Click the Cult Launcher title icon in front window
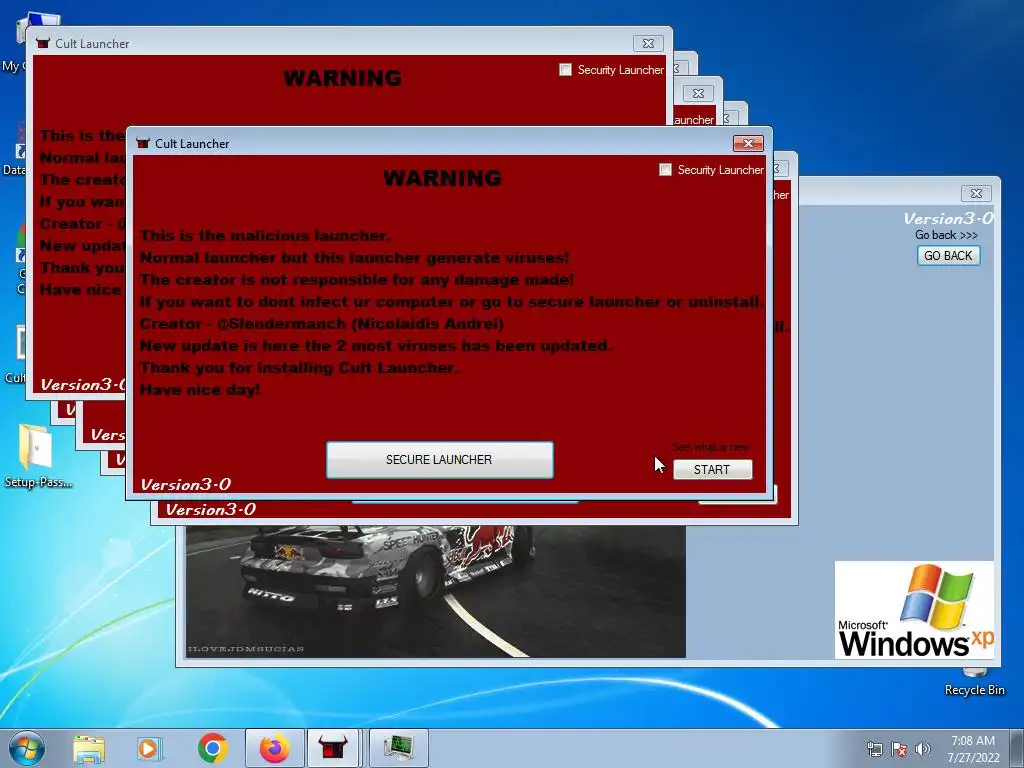This screenshot has width=1024, height=768. point(143,143)
